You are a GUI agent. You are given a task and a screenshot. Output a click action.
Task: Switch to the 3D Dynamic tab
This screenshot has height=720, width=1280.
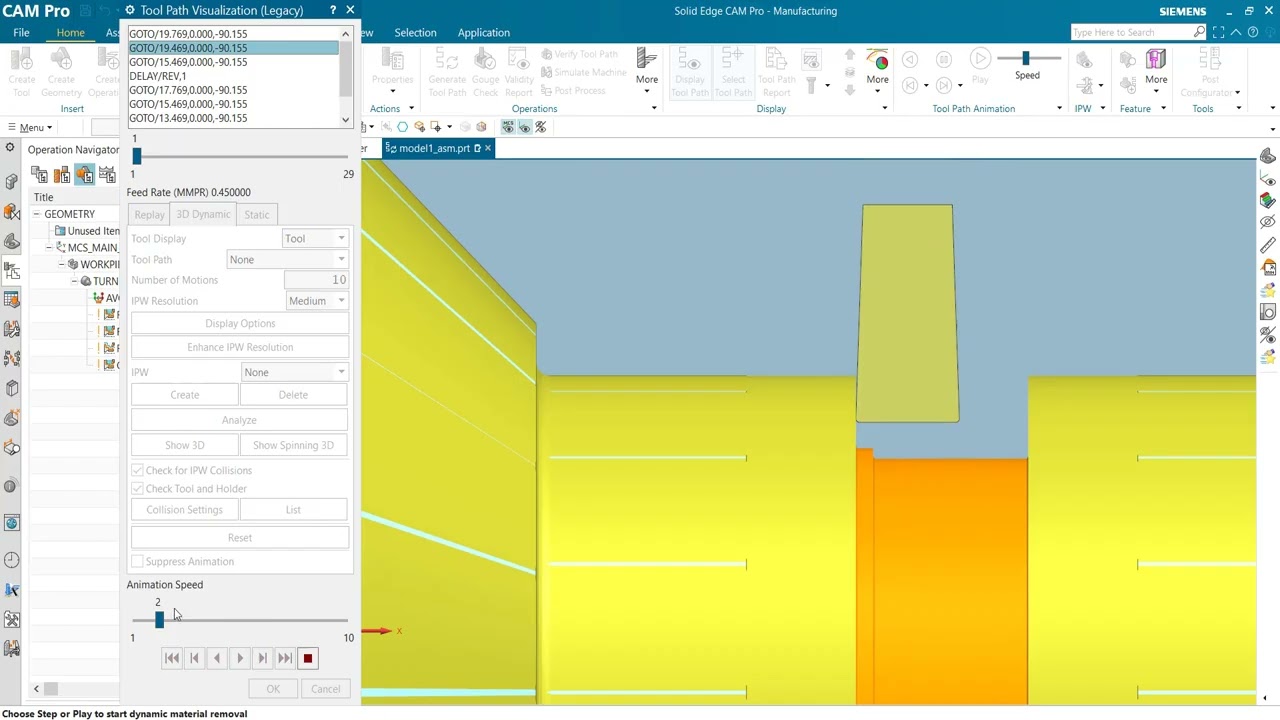203,215
